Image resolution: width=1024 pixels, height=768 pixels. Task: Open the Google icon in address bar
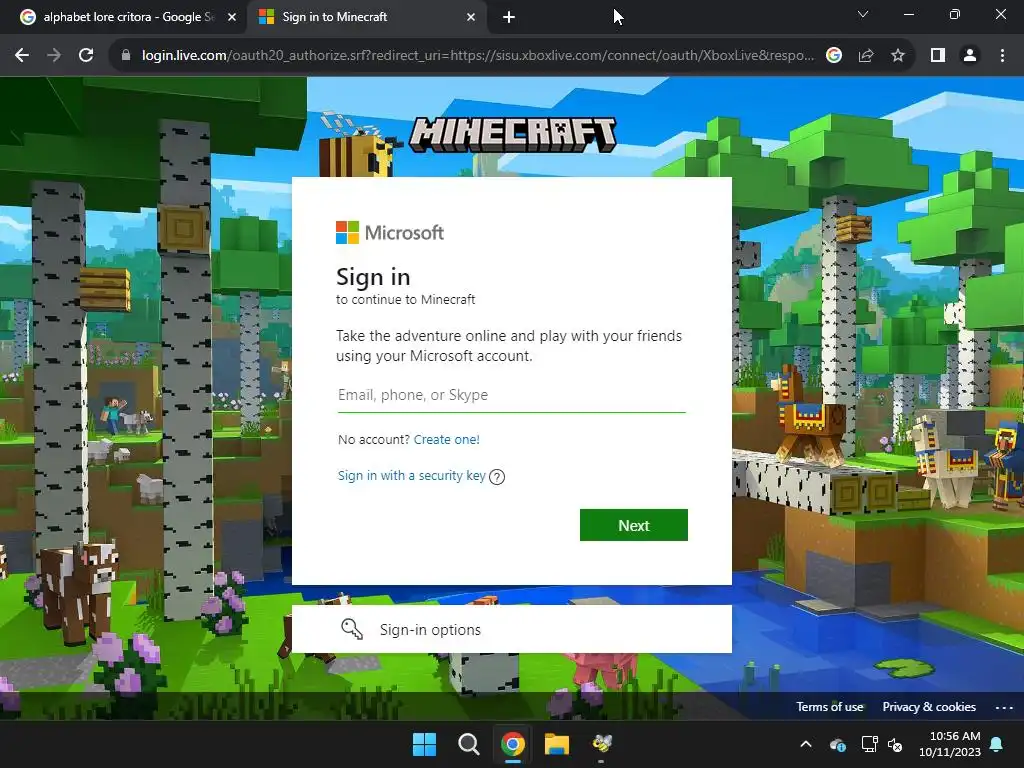pos(833,56)
